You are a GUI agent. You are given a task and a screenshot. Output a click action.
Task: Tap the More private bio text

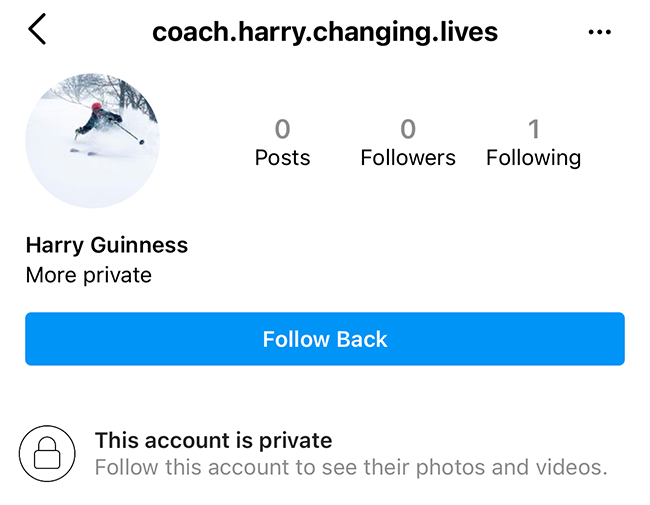(89, 275)
